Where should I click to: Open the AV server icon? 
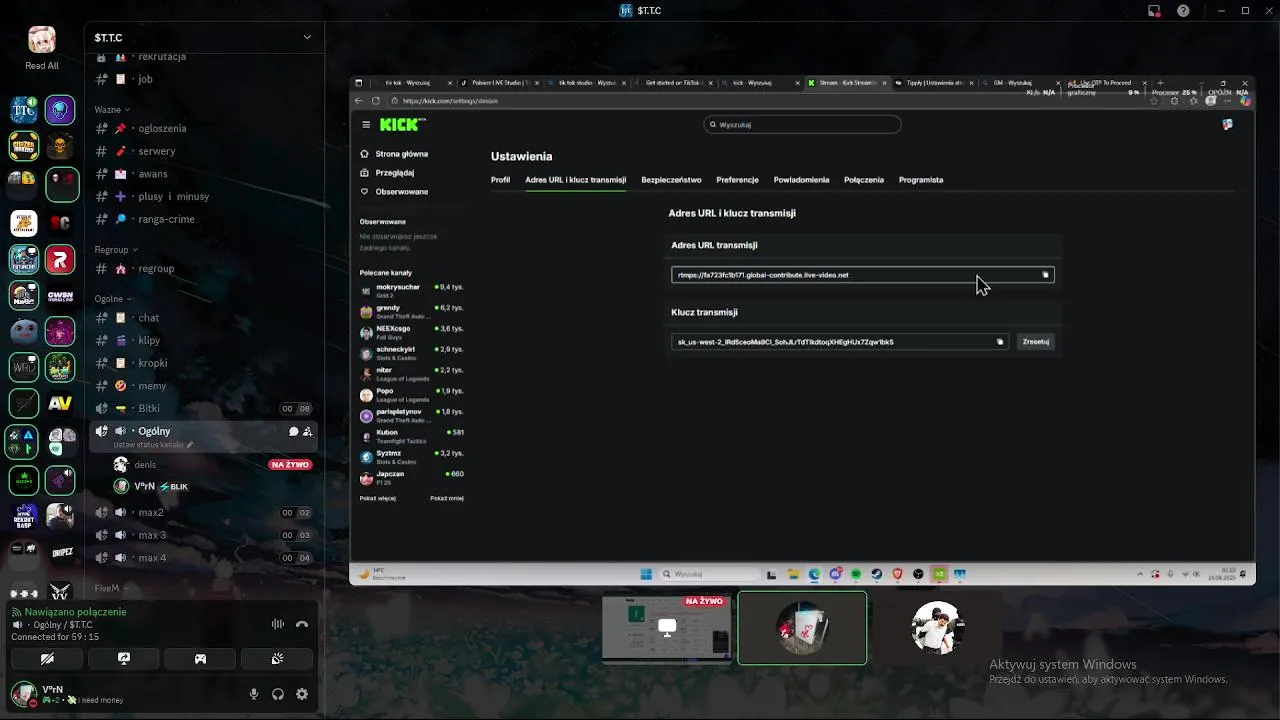[61, 403]
